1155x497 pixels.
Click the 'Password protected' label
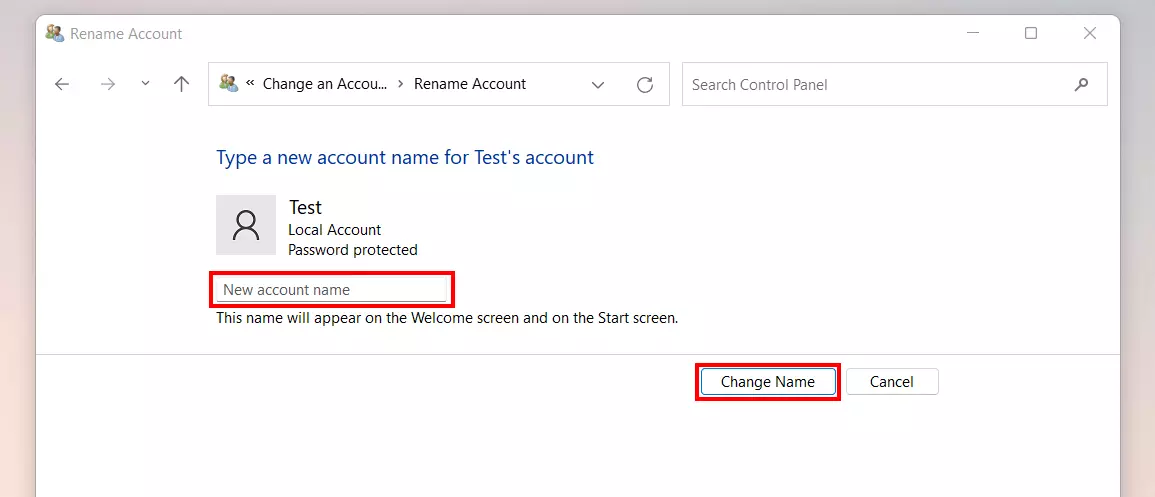click(353, 250)
